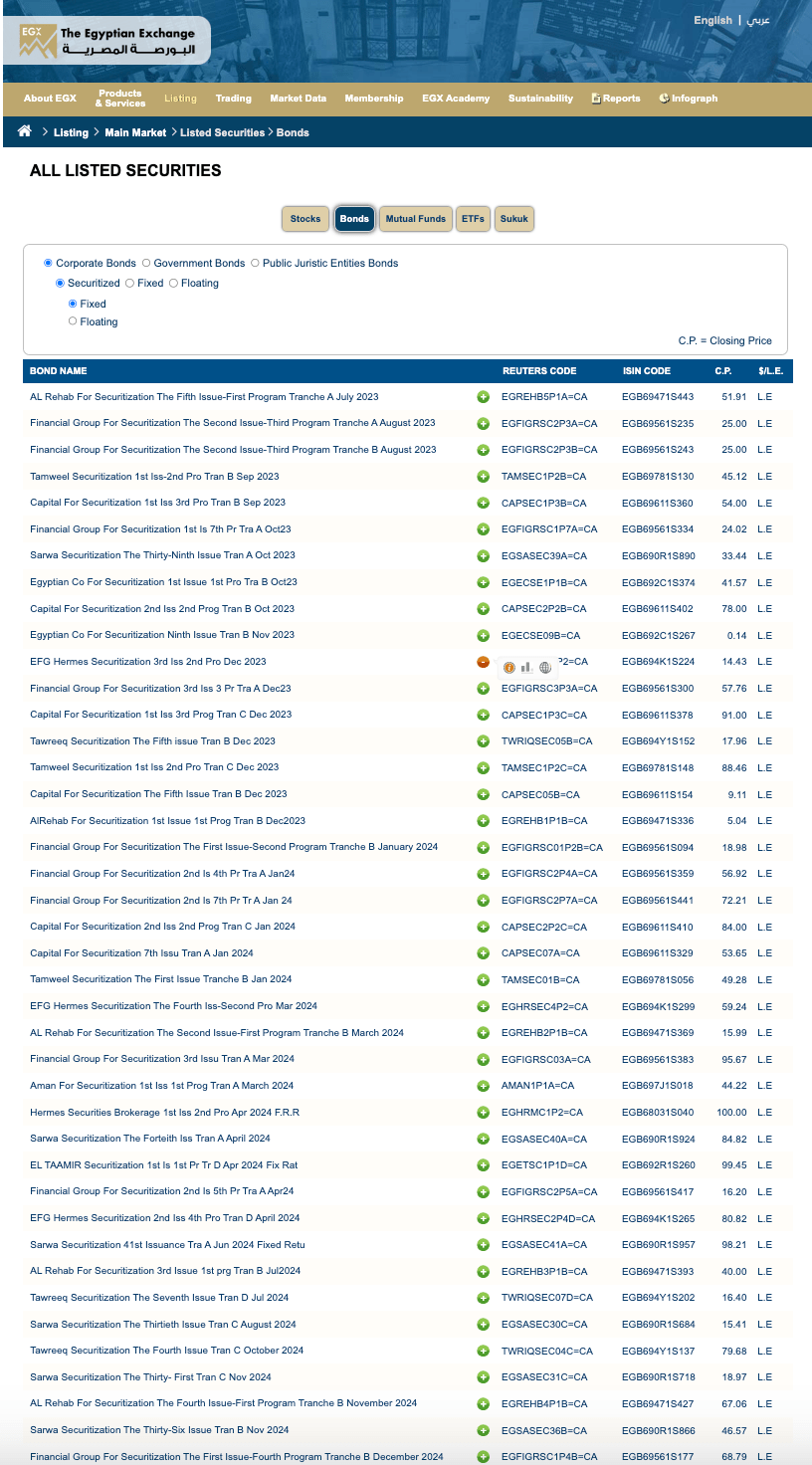The height and width of the screenshot is (1465, 812).
Task: Select Public Juristic Entities Bonds option
Action: [x=255, y=264]
